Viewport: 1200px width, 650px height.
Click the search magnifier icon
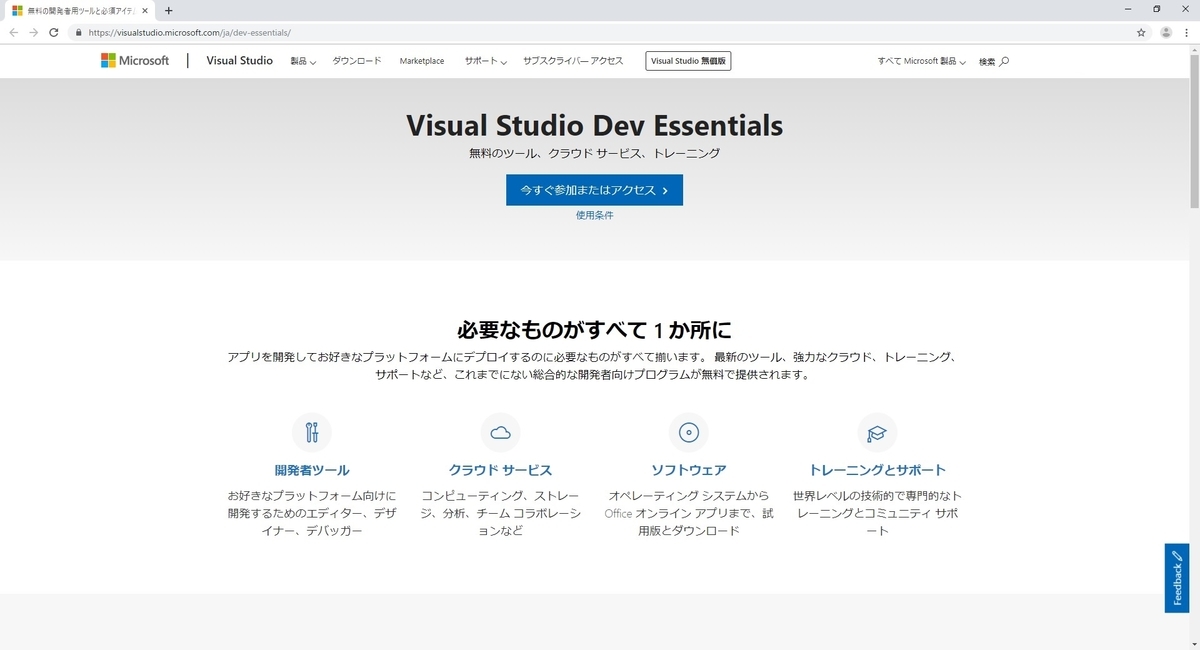1004,61
